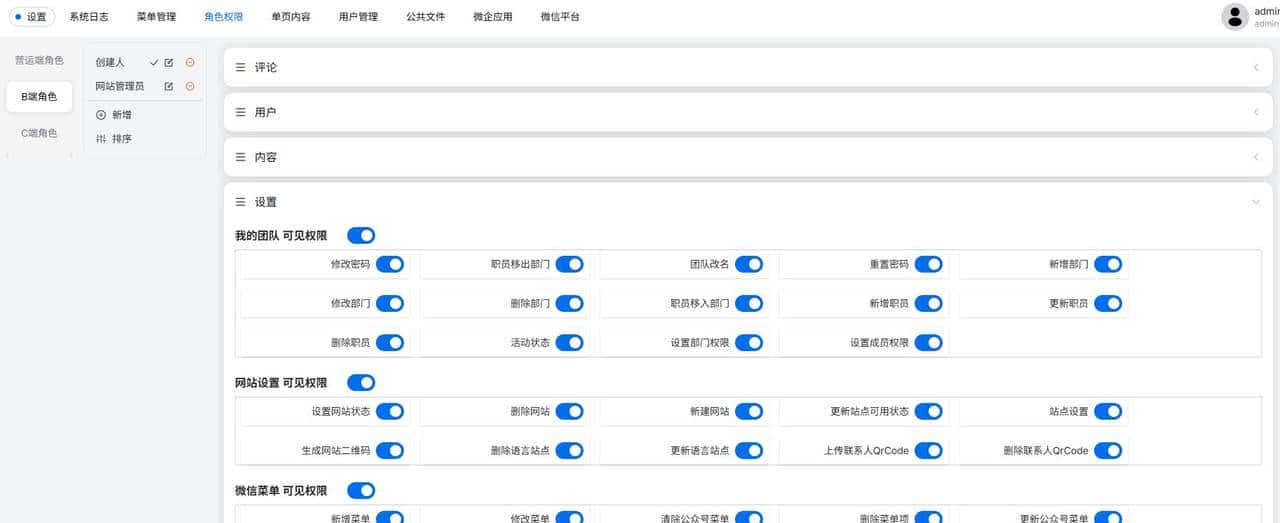1280x523 pixels.
Task: Click the sliders icon next to 排序
Action: (101, 139)
